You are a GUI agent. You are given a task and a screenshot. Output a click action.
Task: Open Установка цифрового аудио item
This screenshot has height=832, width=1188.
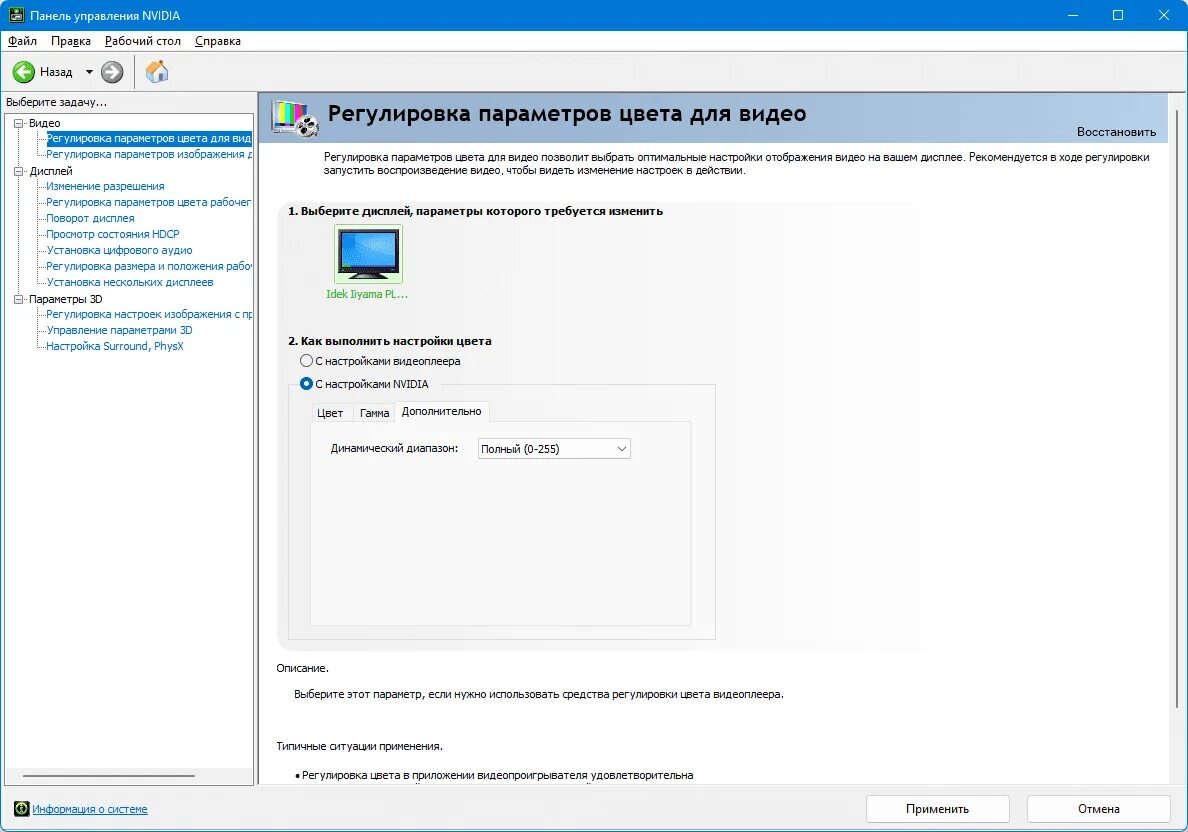click(120, 250)
